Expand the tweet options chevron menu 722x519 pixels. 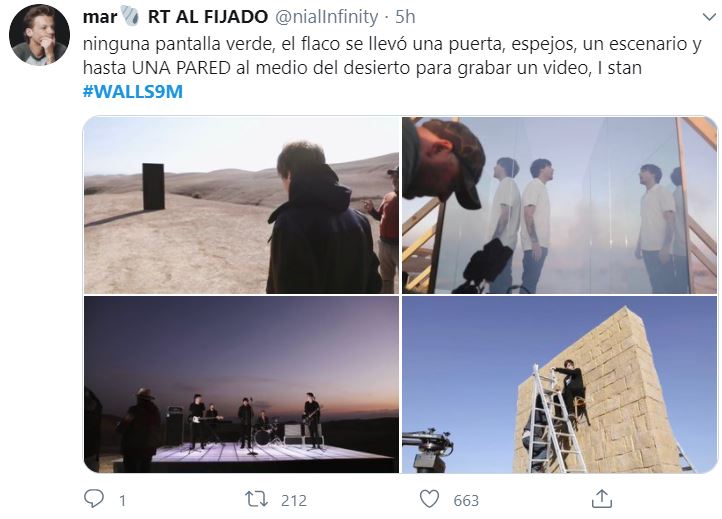(709, 17)
